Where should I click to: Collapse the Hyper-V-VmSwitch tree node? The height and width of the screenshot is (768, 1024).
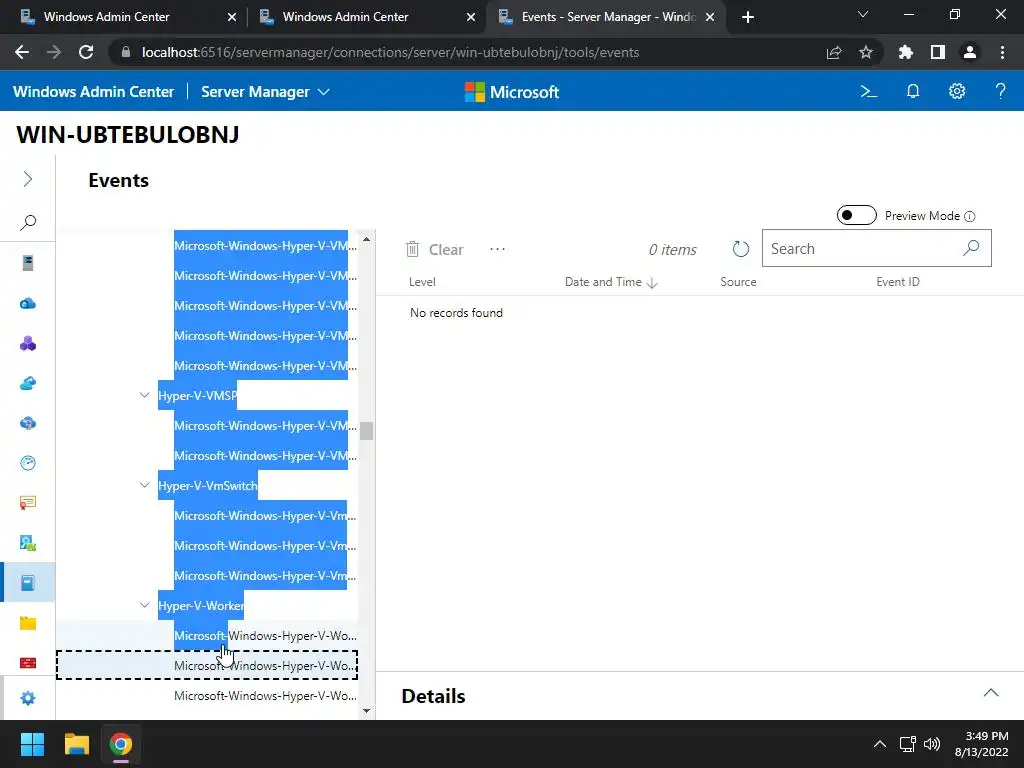144,485
